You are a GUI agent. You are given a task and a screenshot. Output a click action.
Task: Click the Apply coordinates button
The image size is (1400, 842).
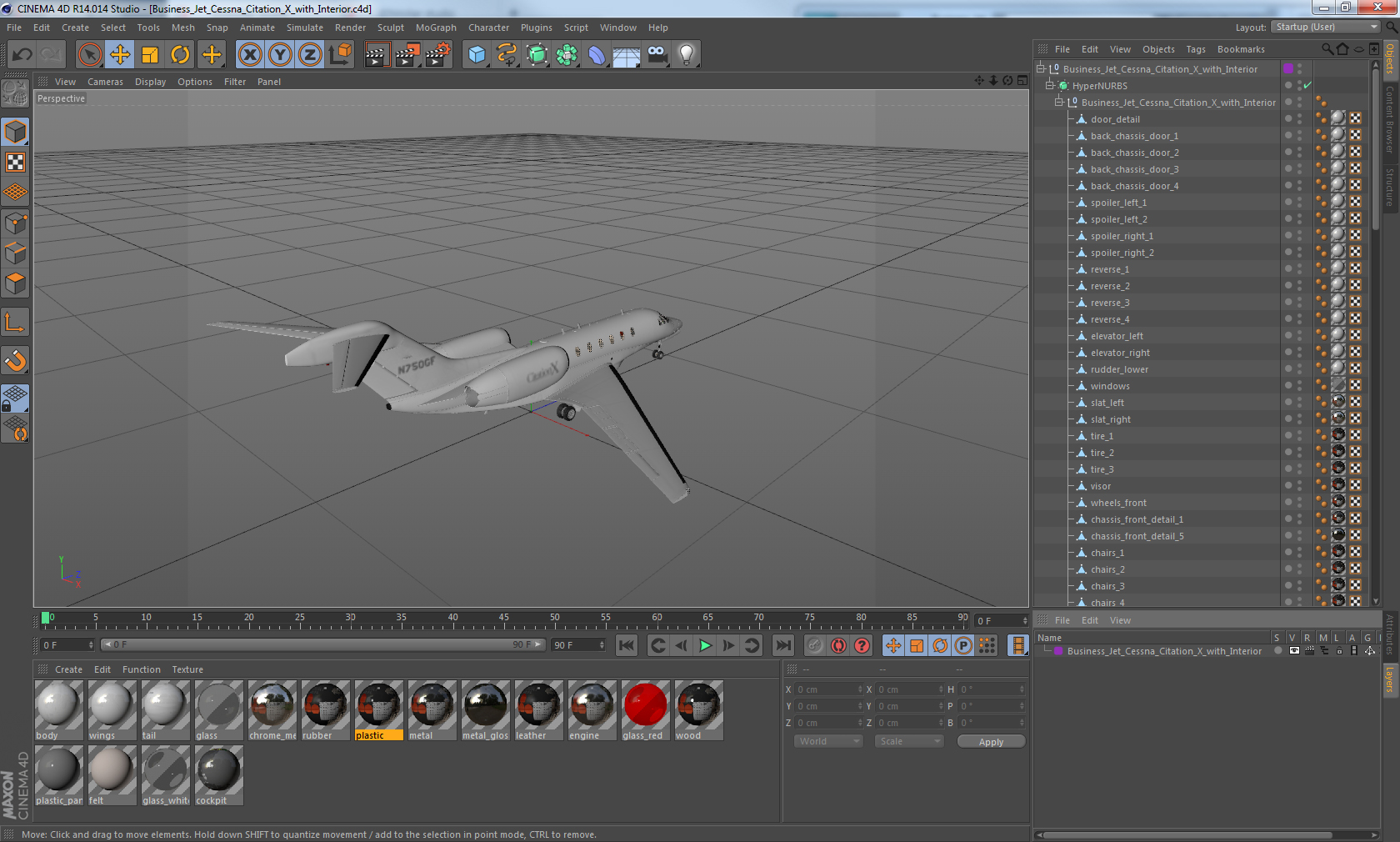coord(991,741)
